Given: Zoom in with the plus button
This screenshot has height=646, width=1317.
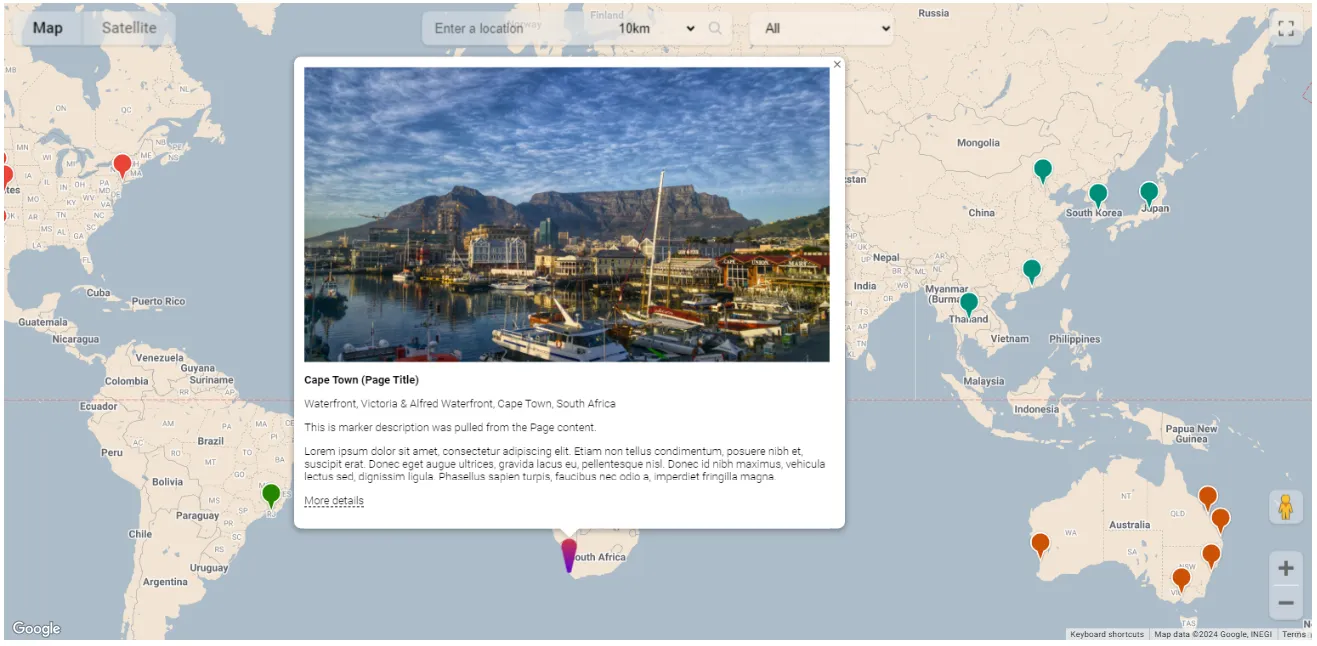Looking at the screenshot, I should click(1285, 568).
